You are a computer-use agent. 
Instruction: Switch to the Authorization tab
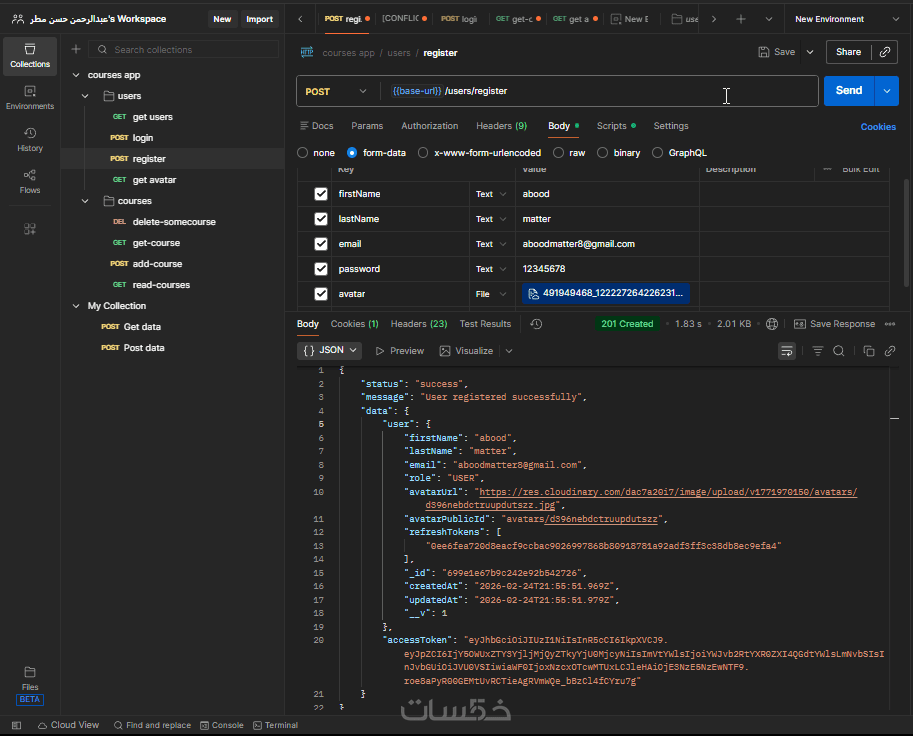click(x=429, y=126)
